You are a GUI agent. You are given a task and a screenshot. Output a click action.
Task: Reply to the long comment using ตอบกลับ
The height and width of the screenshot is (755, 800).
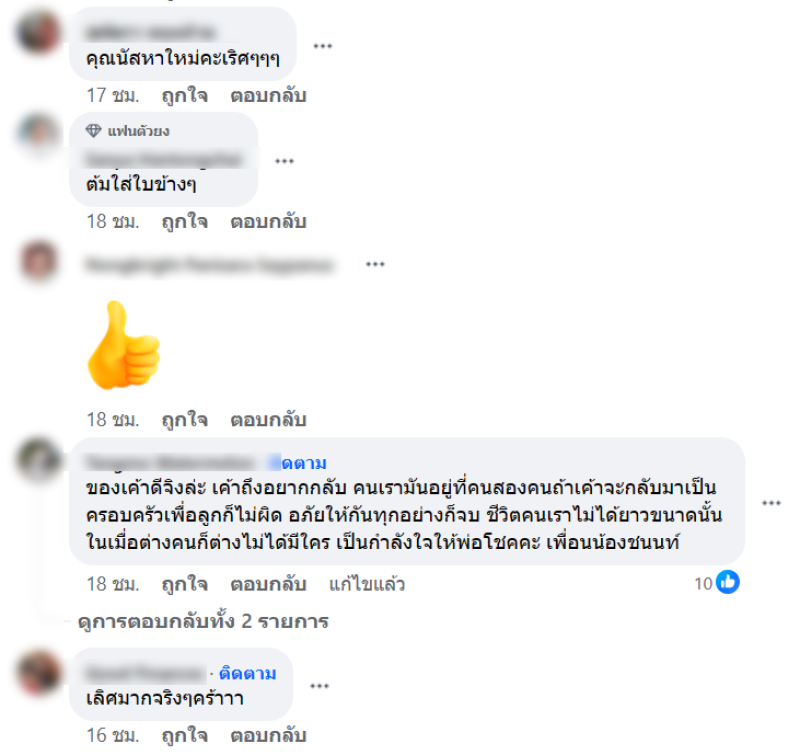(x=268, y=584)
